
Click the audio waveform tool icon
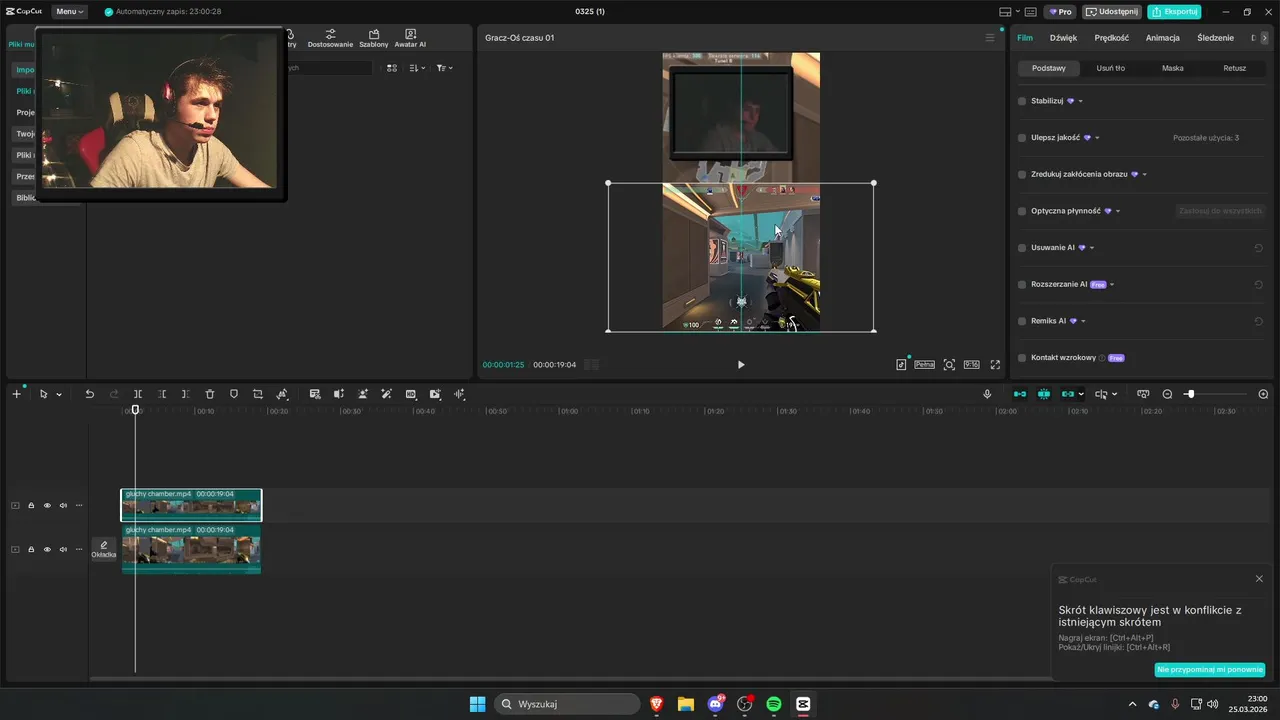(459, 394)
